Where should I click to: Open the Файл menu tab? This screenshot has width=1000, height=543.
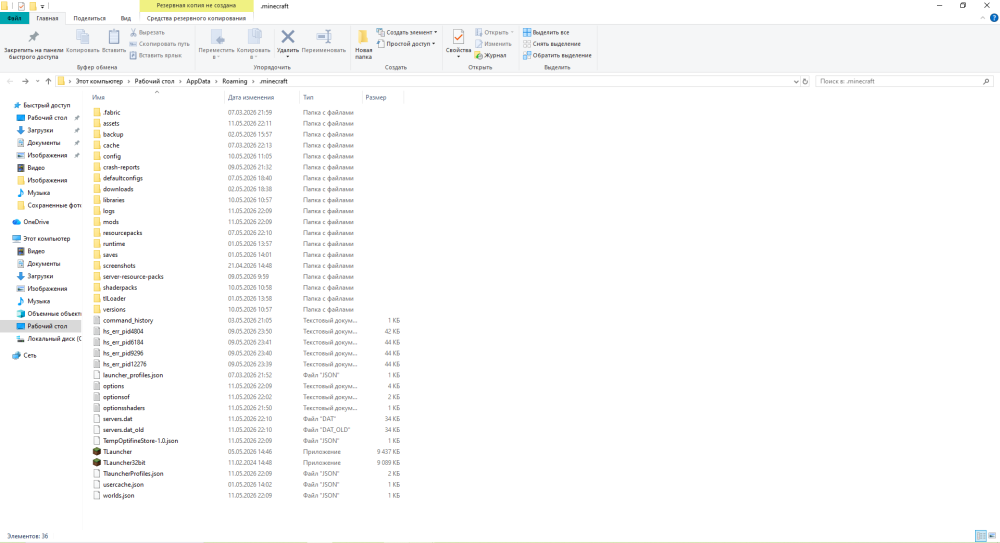(14, 19)
